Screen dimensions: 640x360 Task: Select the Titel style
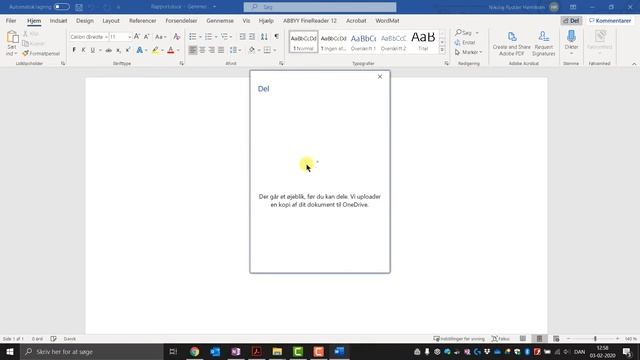[423, 42]
